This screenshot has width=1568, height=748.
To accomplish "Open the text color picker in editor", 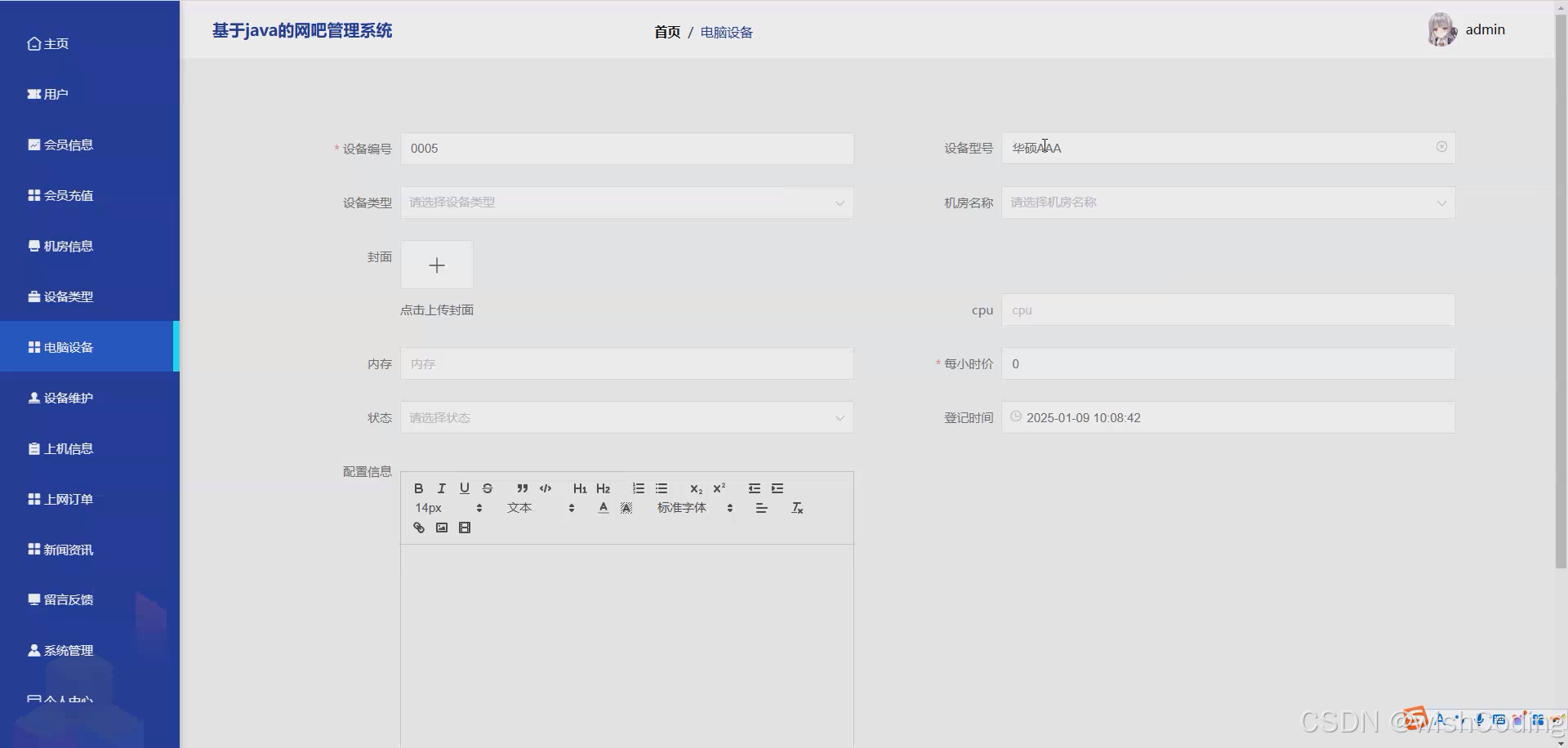I will (x=603, y=507).
